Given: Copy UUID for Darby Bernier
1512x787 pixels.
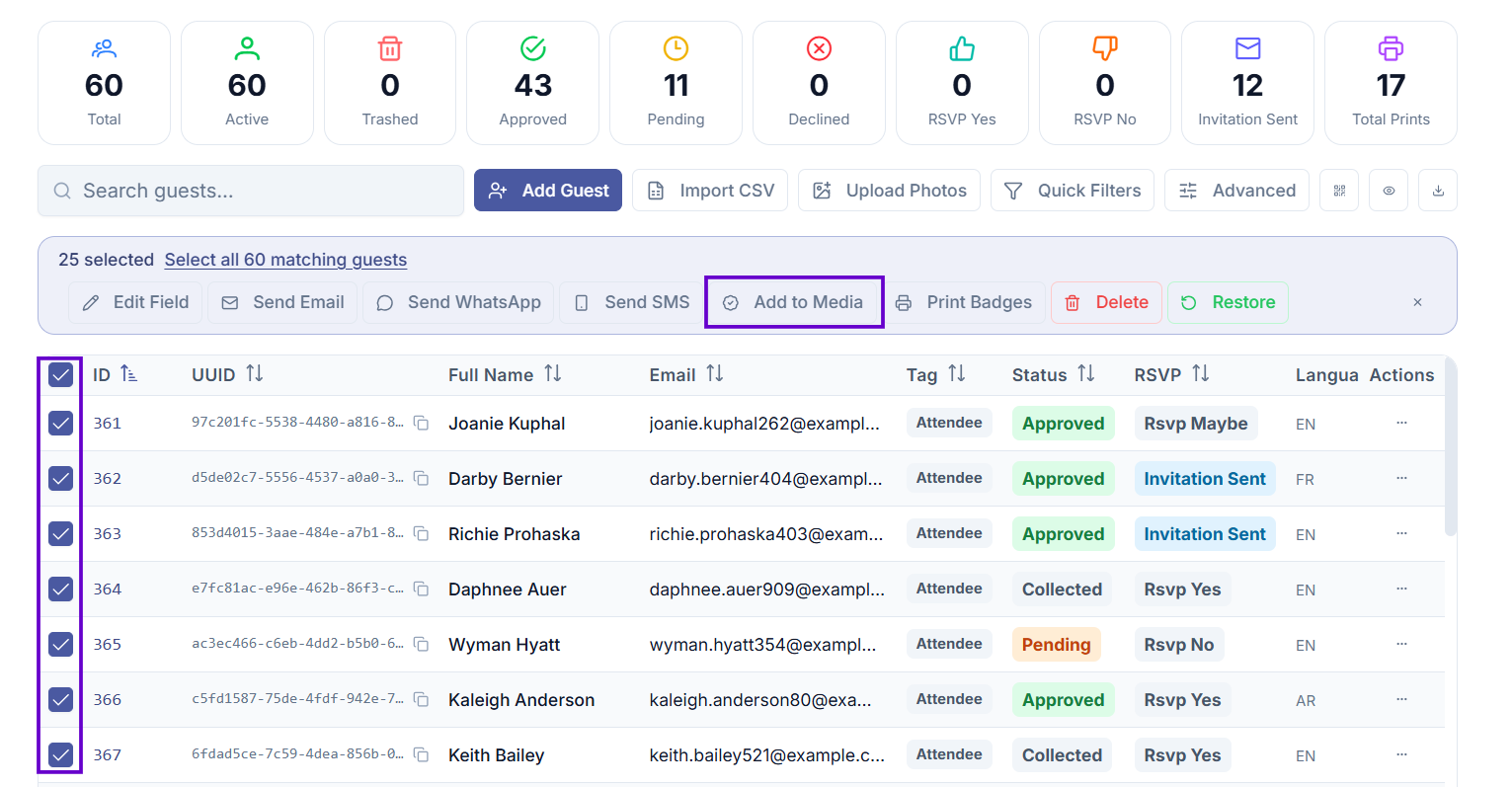Looking at the screenshot, I should (421, 479).
